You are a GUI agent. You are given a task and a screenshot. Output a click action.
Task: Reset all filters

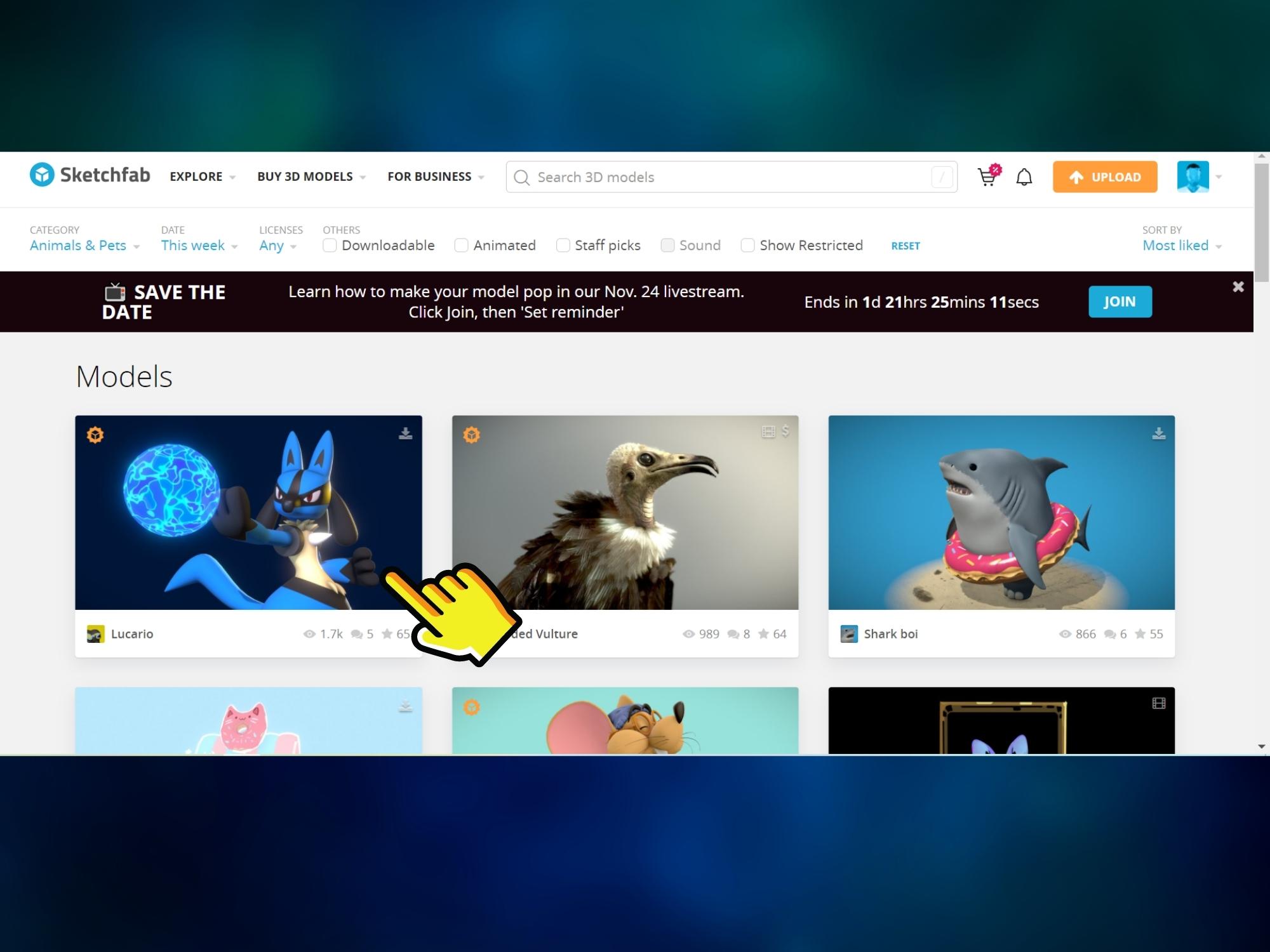coord(906,246)
